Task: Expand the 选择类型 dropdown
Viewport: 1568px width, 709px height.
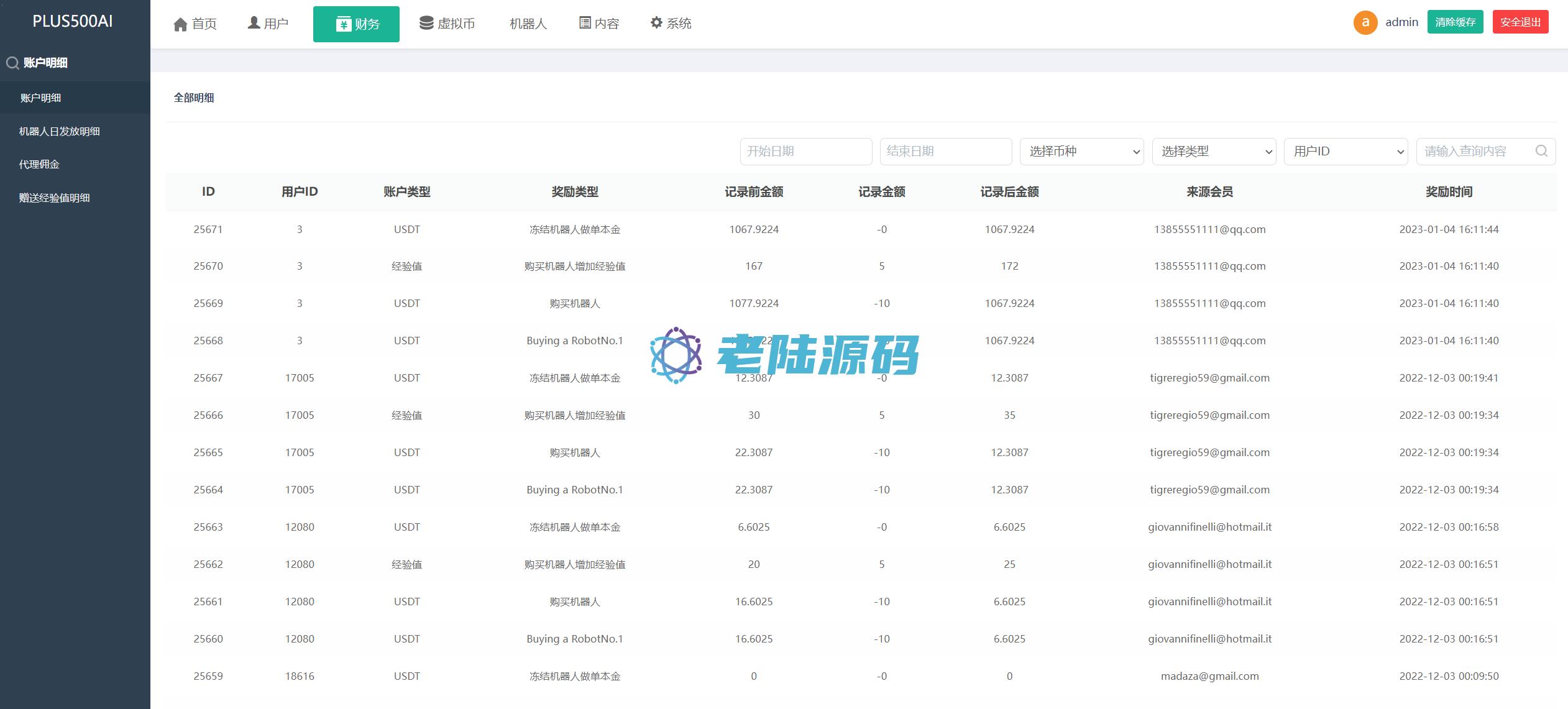Action: [1214, 151]
